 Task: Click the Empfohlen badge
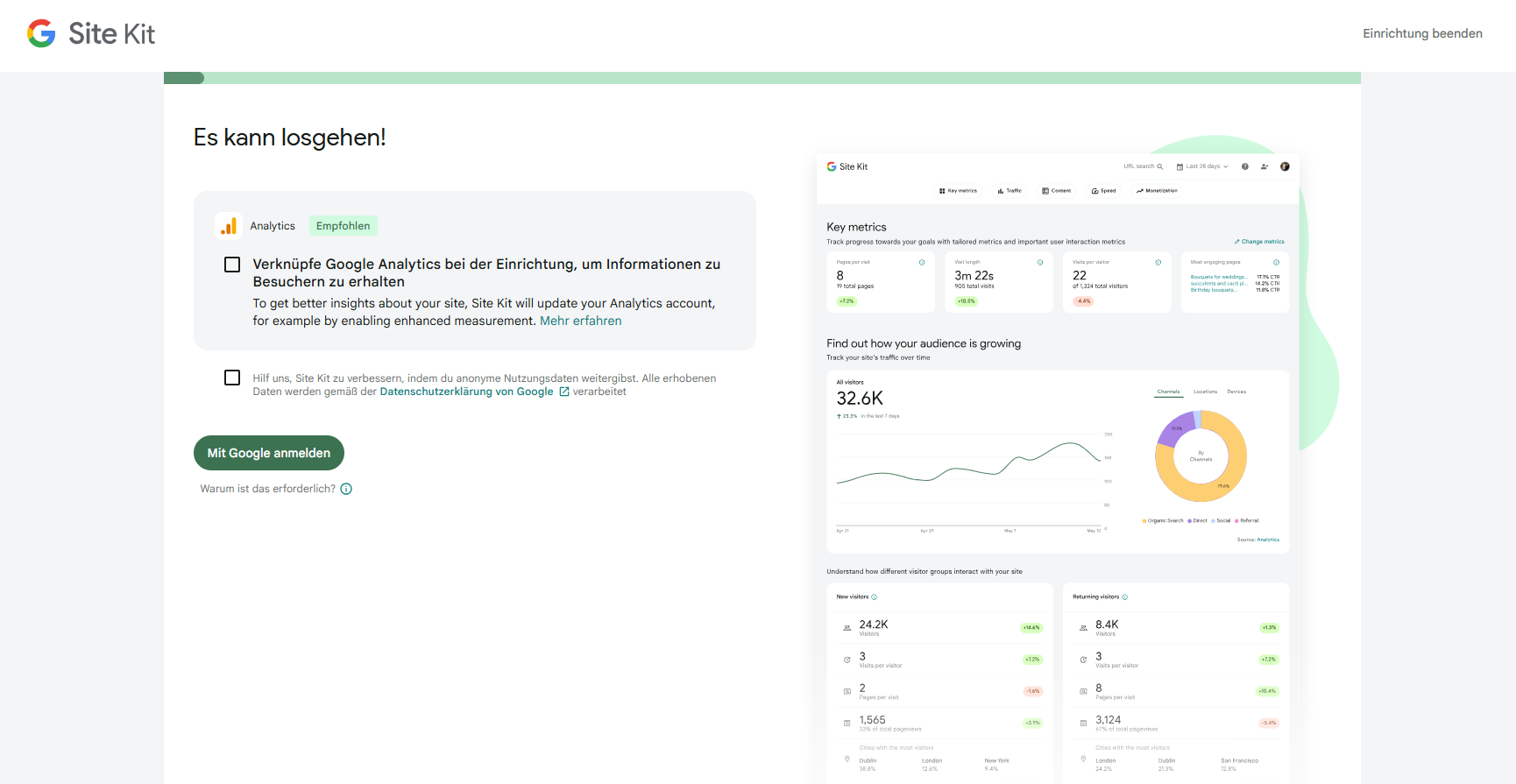(344, 226)
